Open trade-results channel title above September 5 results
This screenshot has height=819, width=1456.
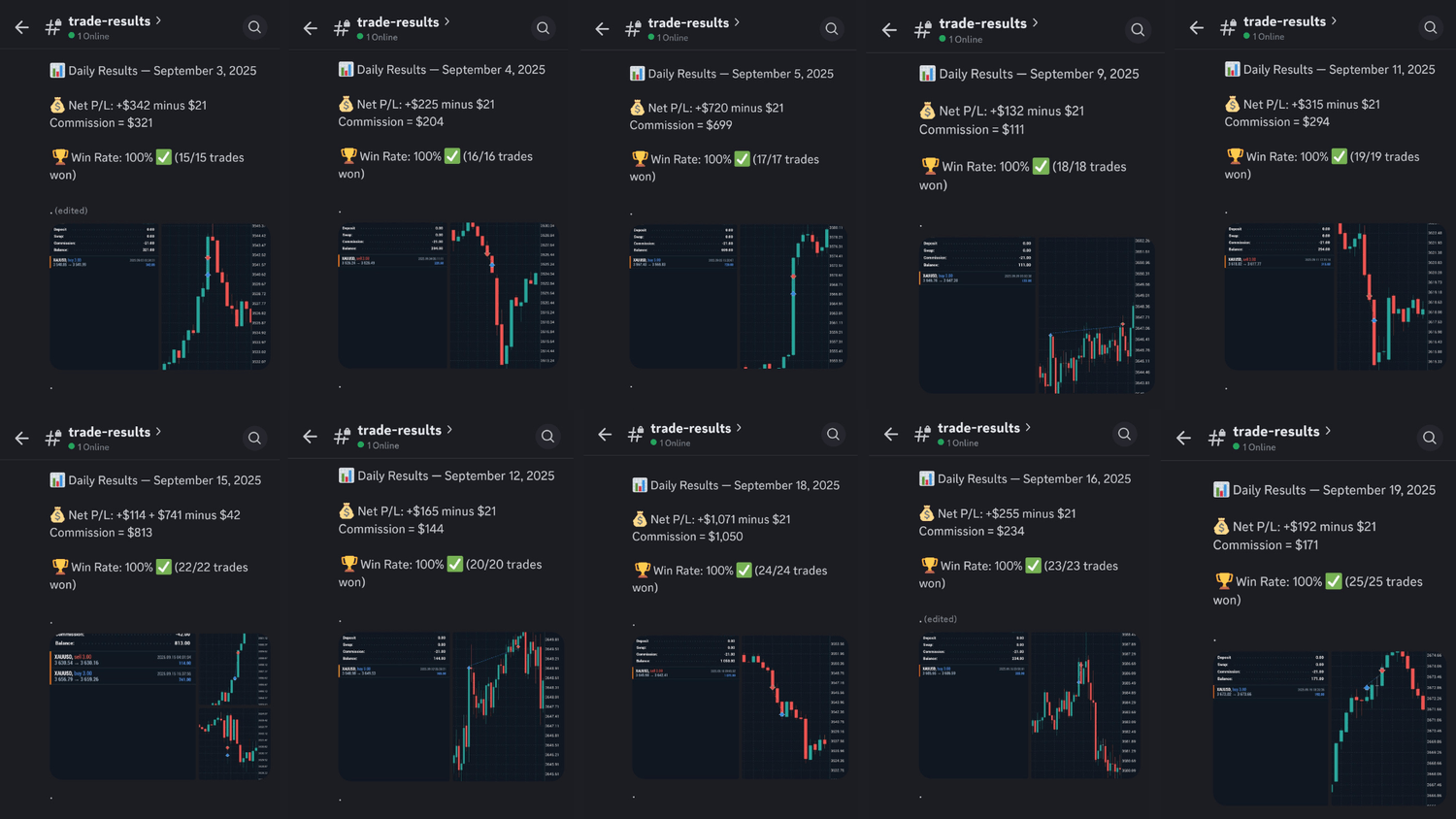click(x=687, y=22)
